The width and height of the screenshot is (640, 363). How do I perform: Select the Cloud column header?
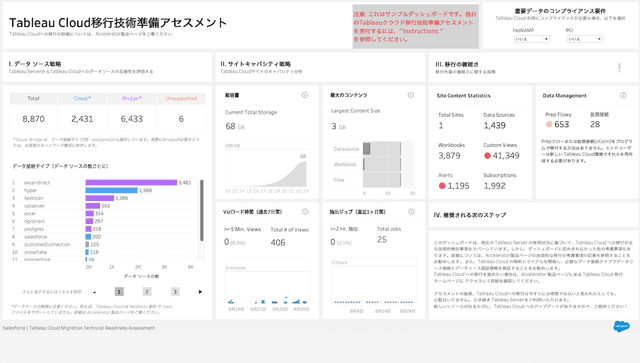pos(82,98)
